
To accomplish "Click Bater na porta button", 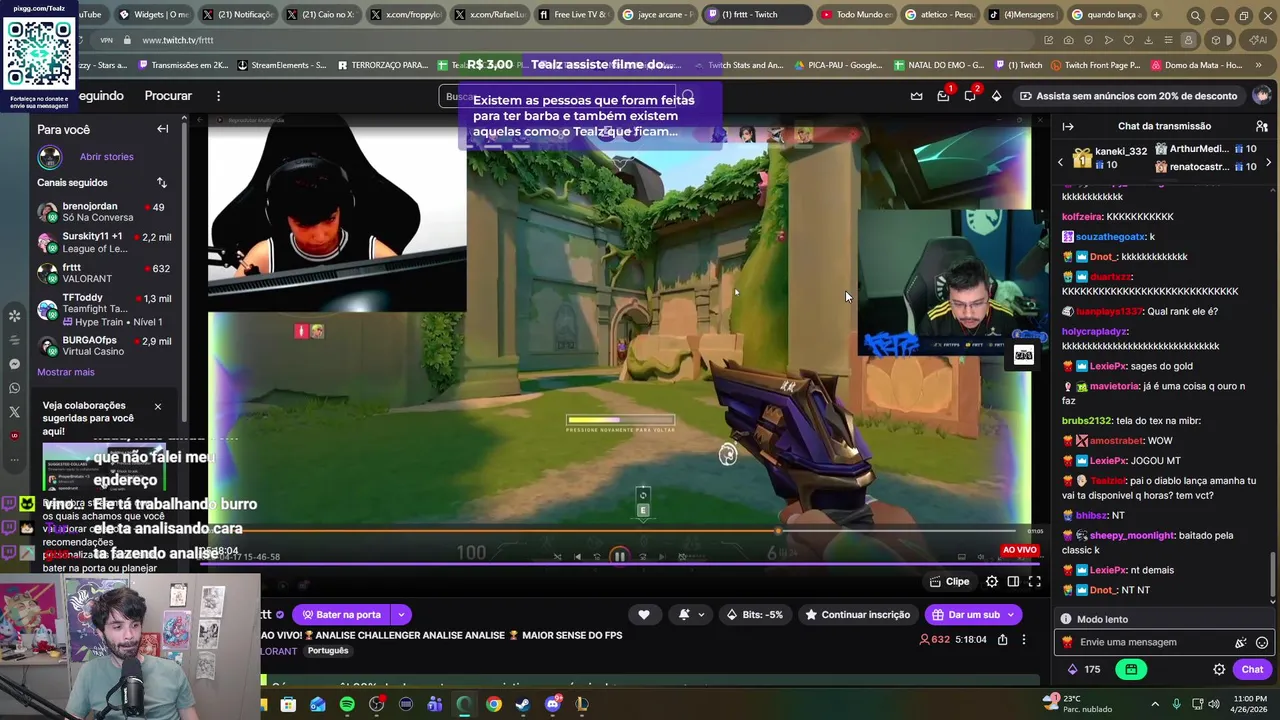I will click(342, 615).
